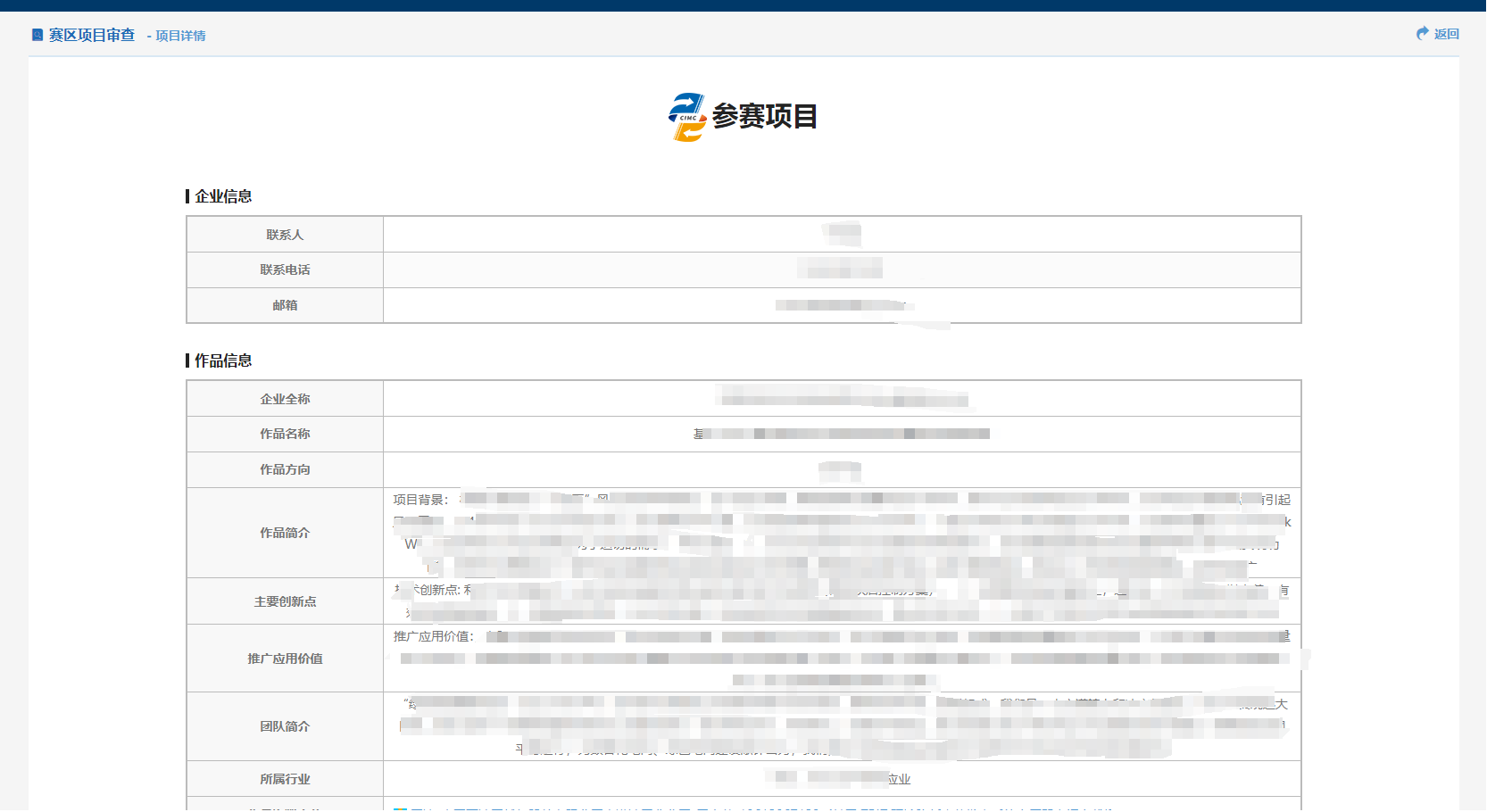1487x812 pixels.
Task: Select the 赛区项目审查 page title
Action: (x=91, y=35)
